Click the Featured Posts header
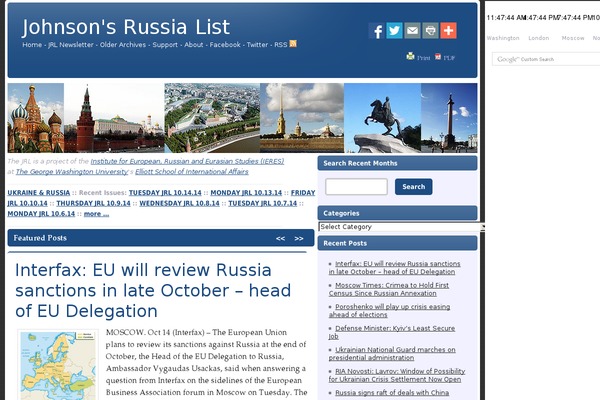This screenshot has height=400, width=600. point(161,238)
